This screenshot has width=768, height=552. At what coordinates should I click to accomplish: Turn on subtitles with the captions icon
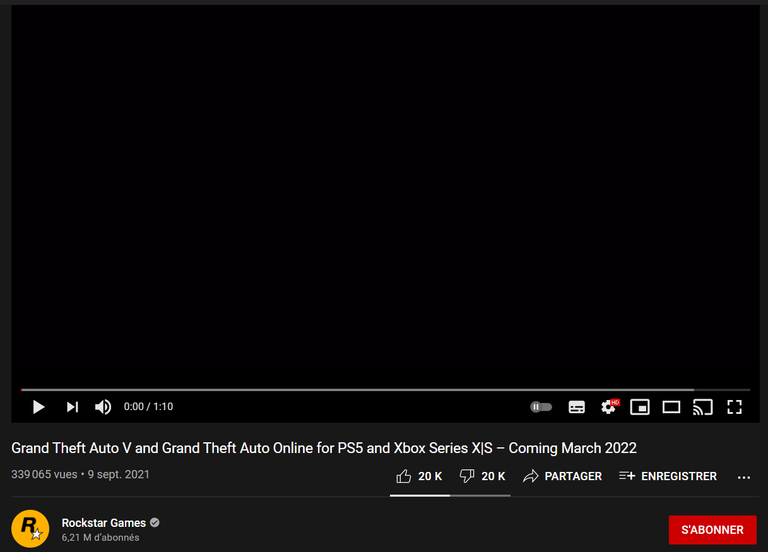click(576, 407)
